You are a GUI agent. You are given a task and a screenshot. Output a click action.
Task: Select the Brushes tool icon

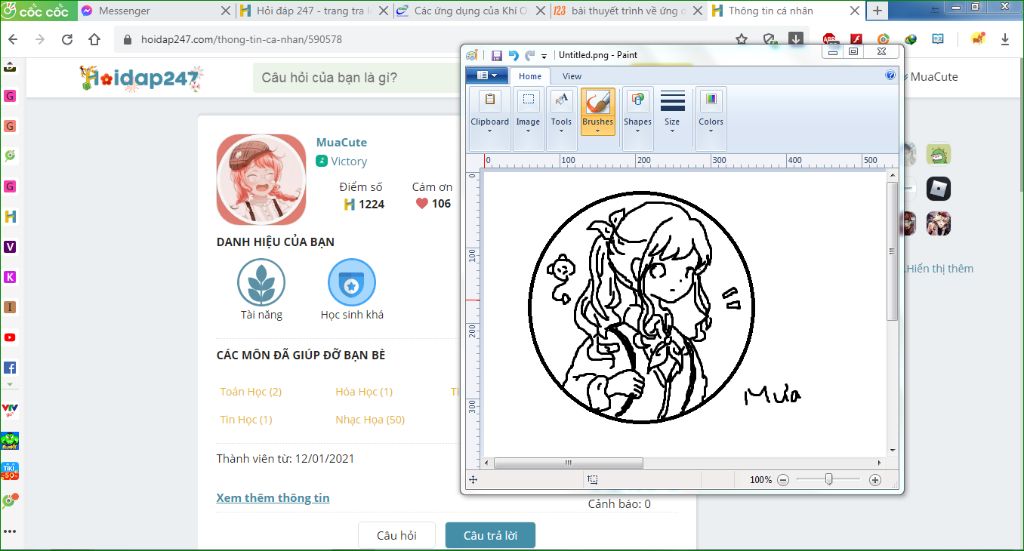coord(598,102)
